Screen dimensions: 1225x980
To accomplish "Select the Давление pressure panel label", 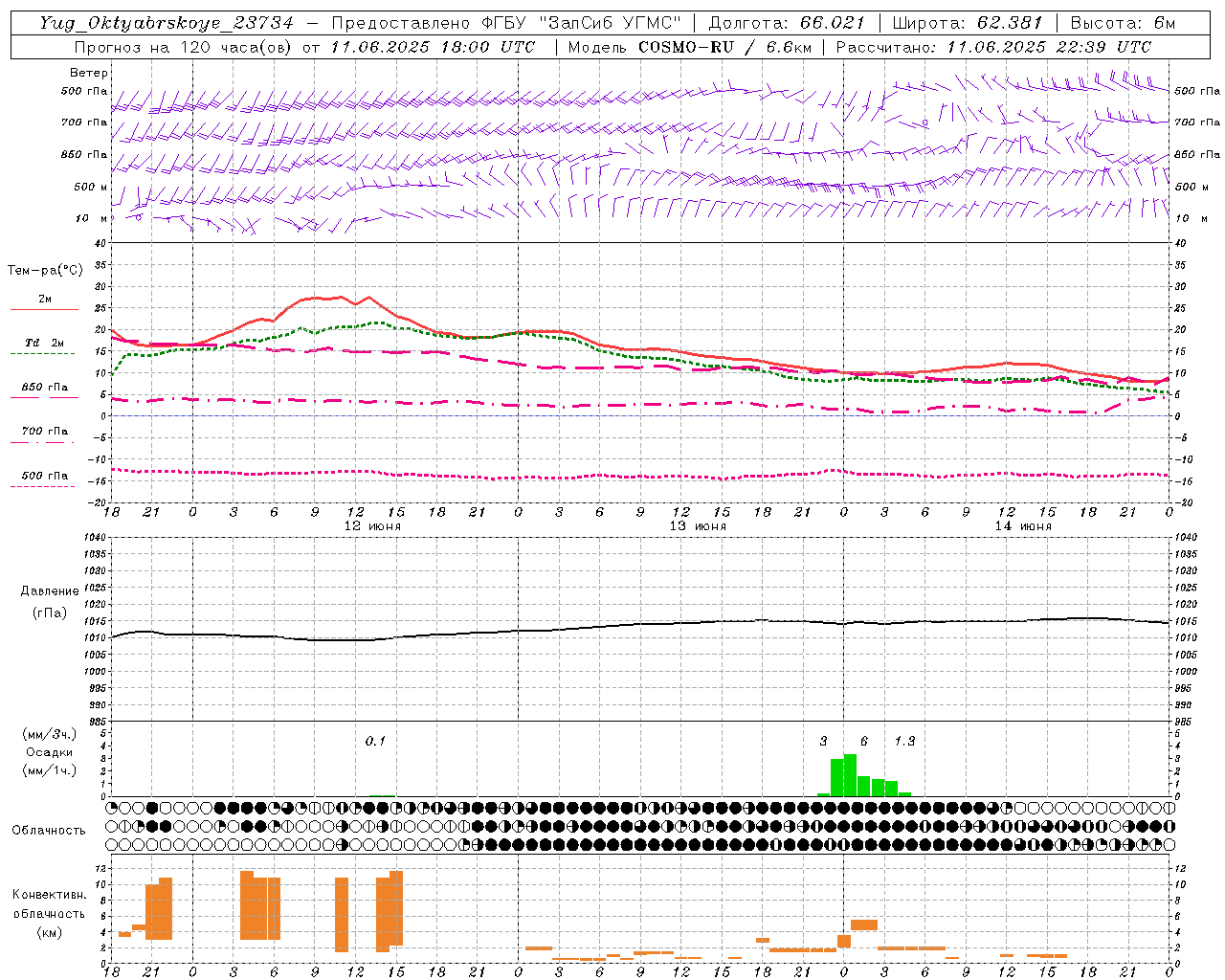I will [50, 591].
